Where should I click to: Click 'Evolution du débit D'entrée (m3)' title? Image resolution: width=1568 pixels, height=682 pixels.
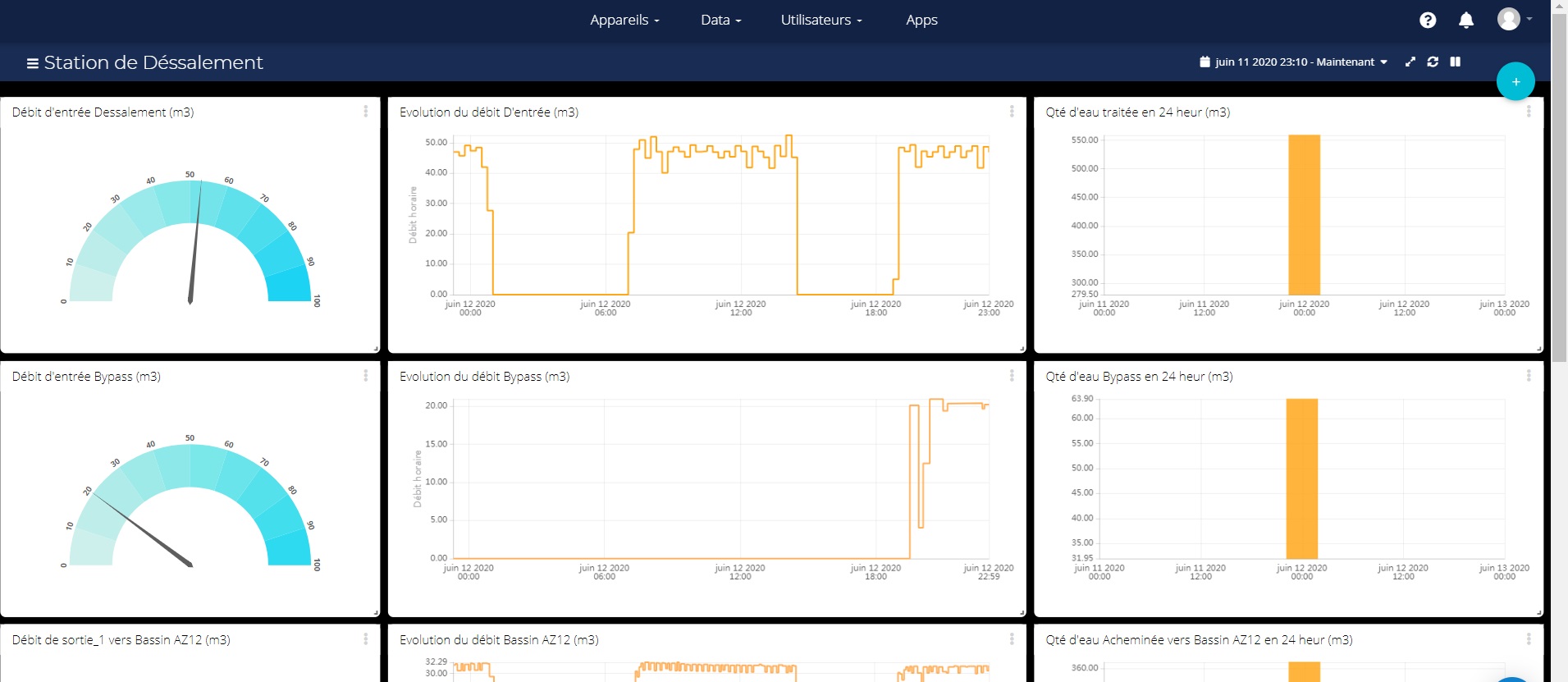pyautogui.click(x=489, y=112)
